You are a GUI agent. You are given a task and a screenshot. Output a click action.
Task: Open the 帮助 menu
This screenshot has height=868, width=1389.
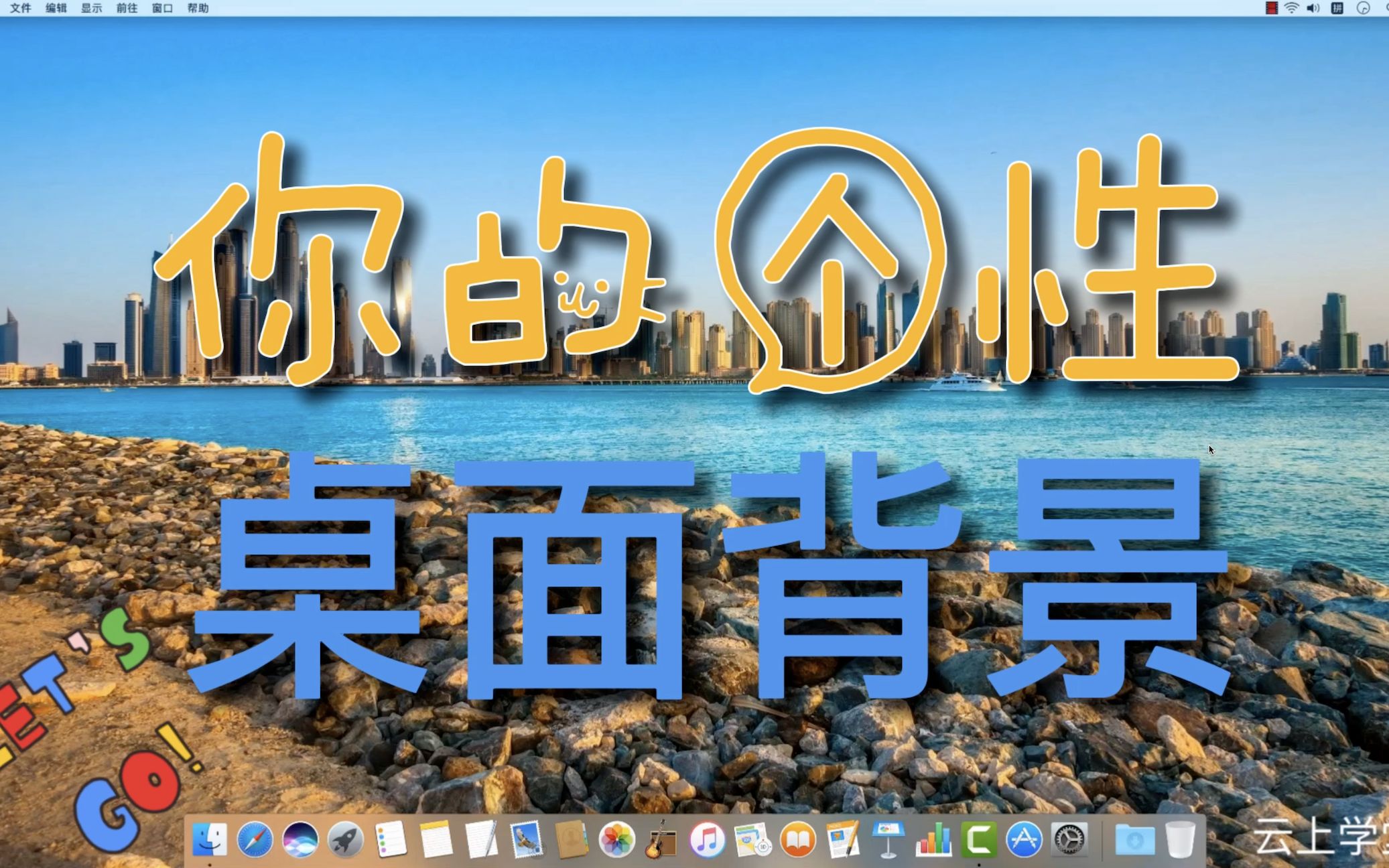tap(198, 8)
